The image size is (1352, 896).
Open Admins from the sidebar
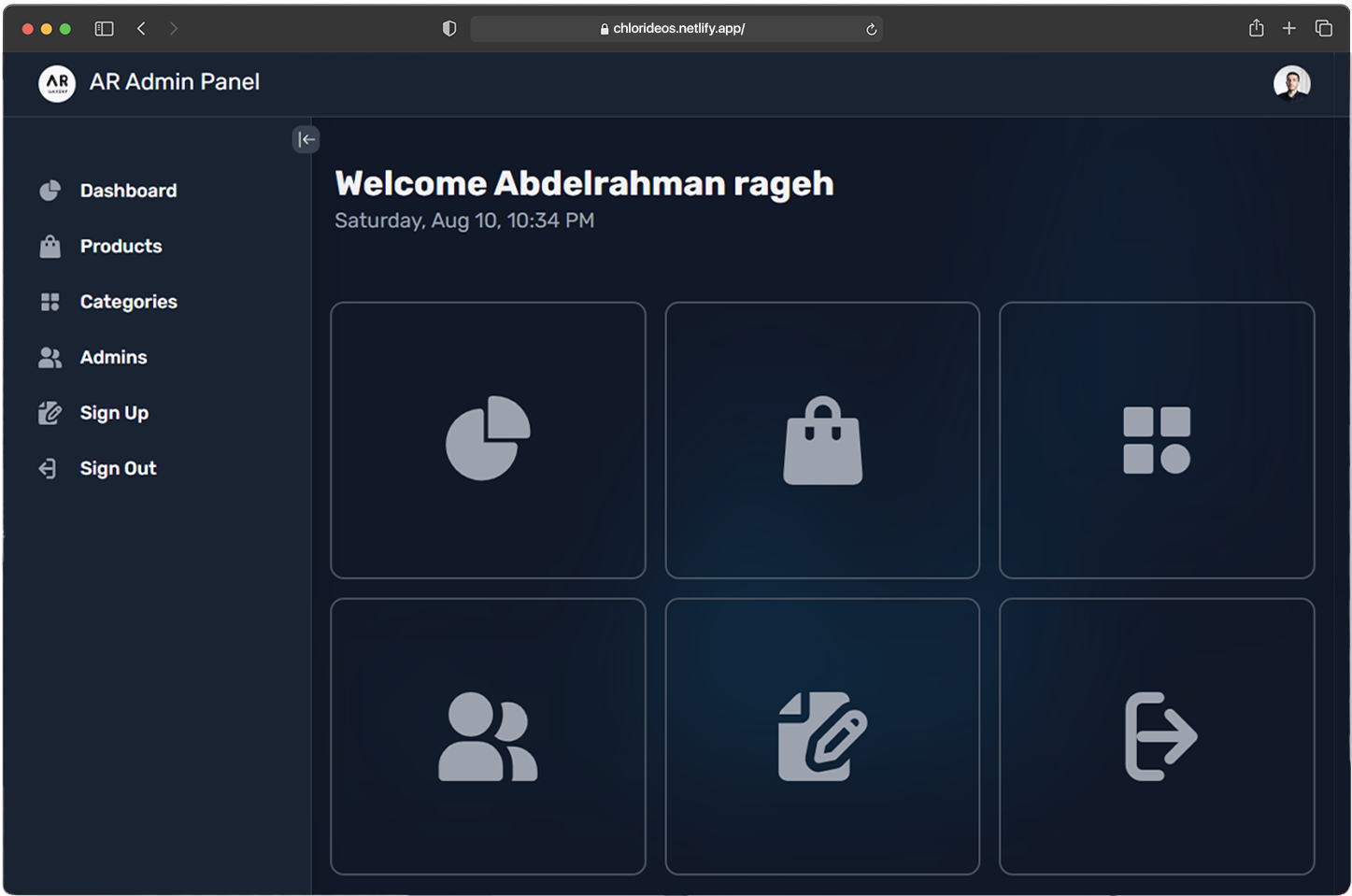pyautogui.click(x=113, y=357)
